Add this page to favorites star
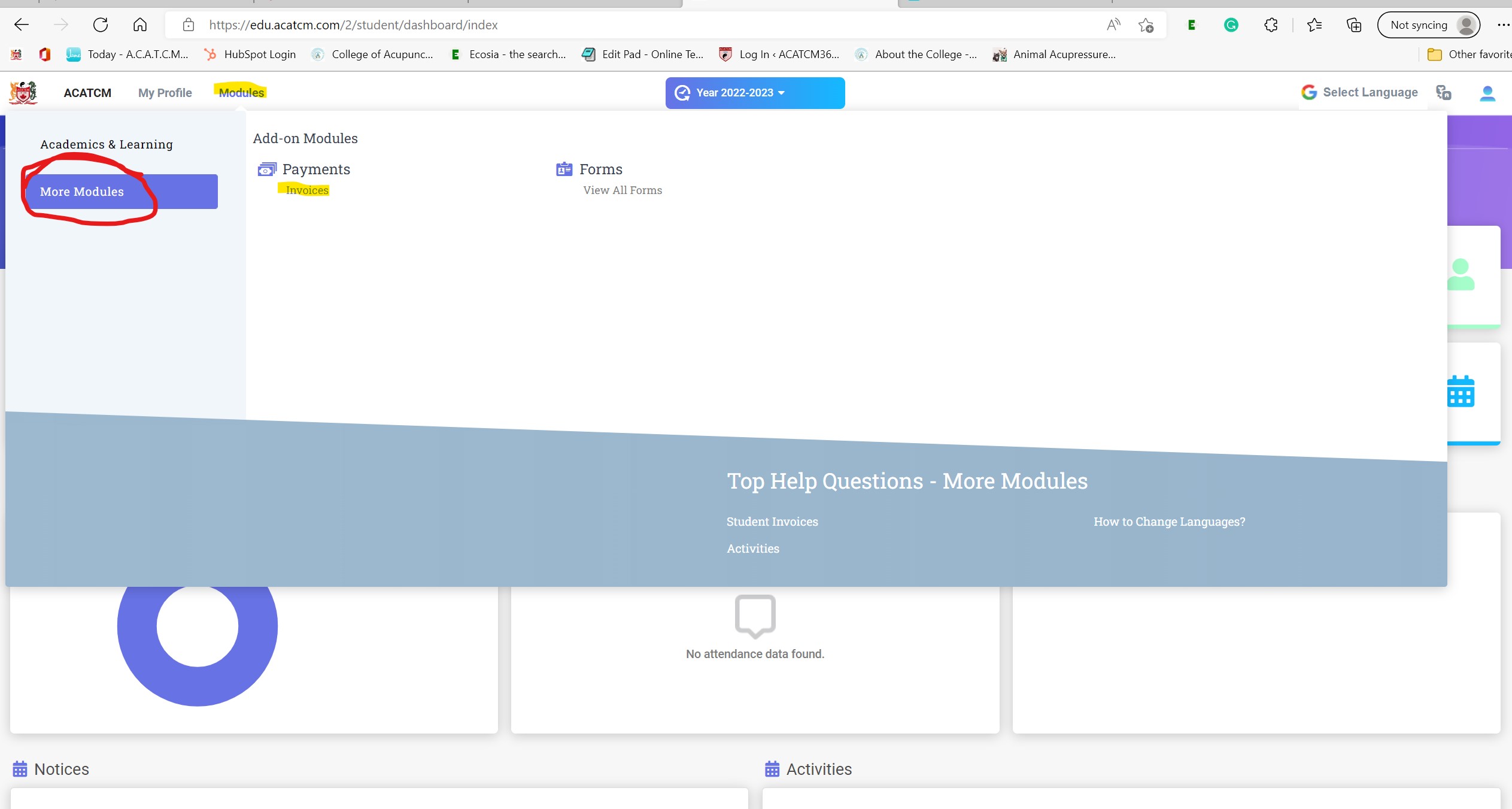Image resolution: width=1512 pixels, height=809 pixels. pyautogui.click(x=1146, y=25)
